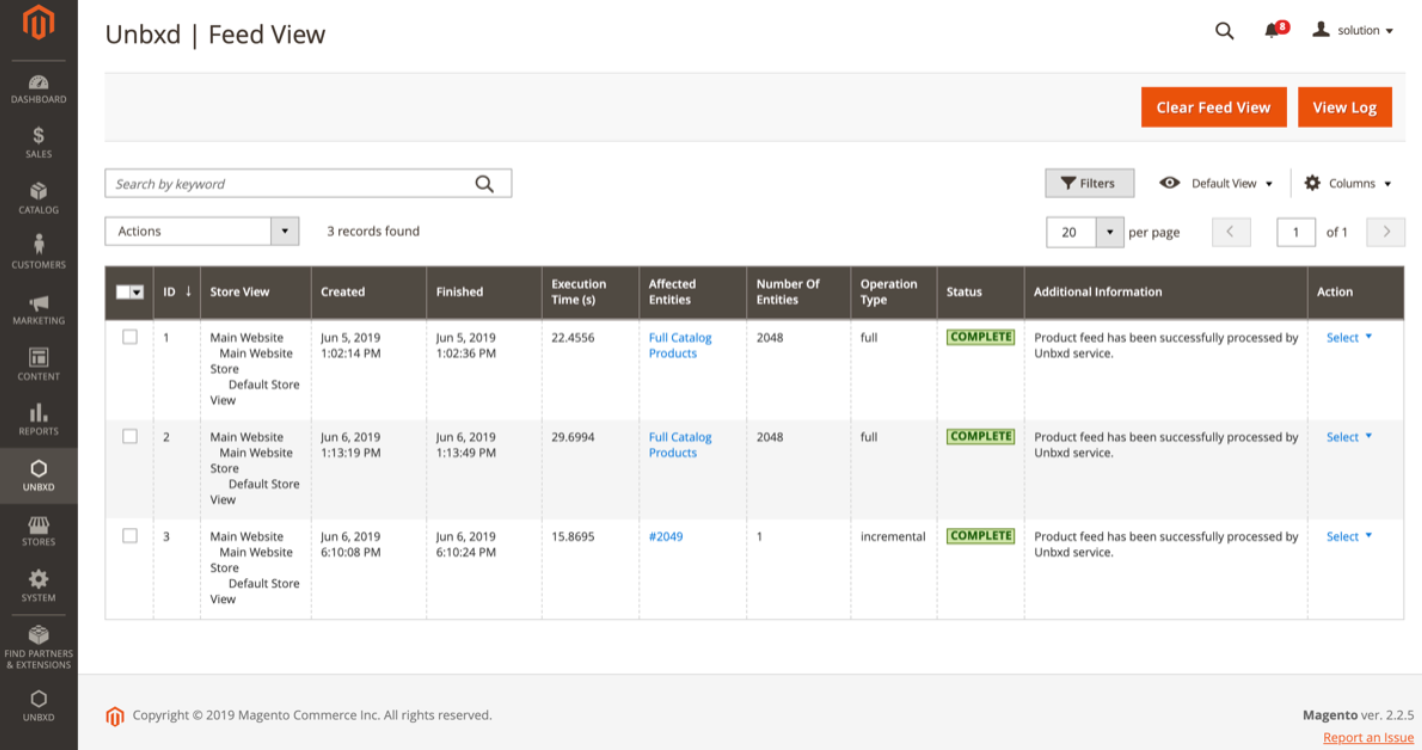Open the highlighted Unbxd sidebar menu

coord(38,476)
